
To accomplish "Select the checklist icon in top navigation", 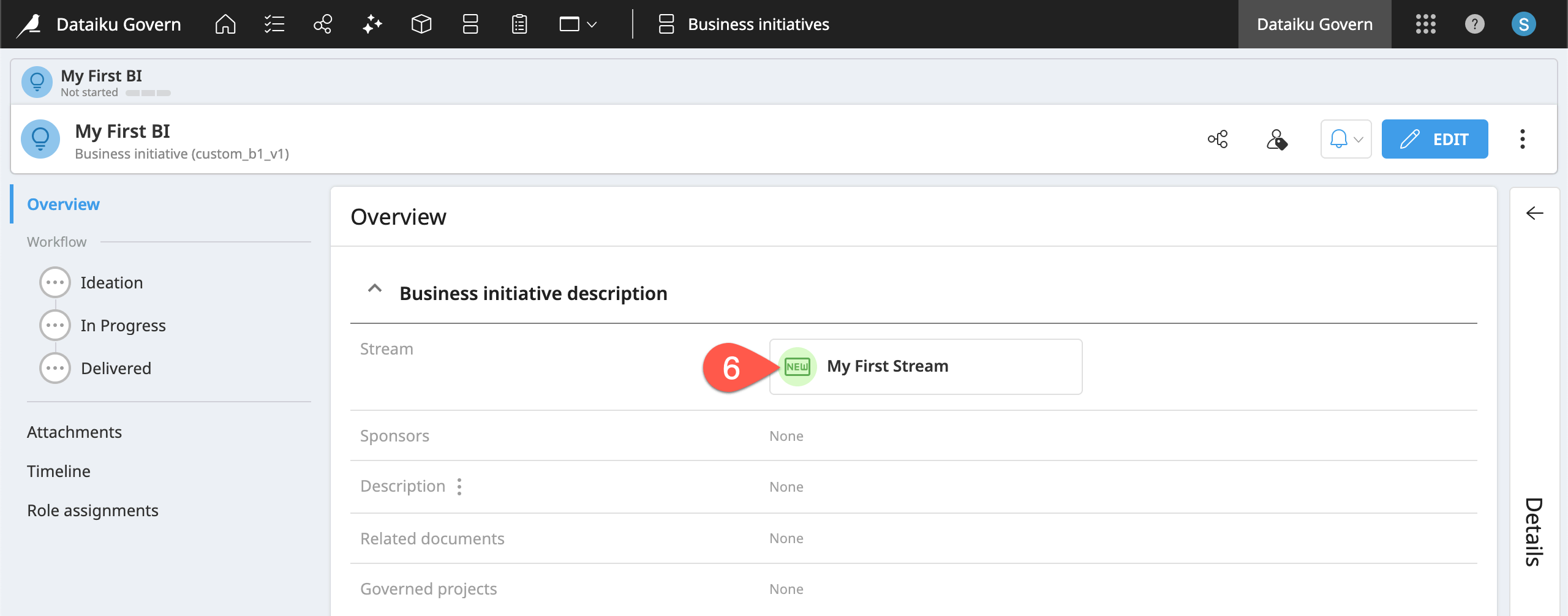I will pyautogui.click(x=274, y=24).
